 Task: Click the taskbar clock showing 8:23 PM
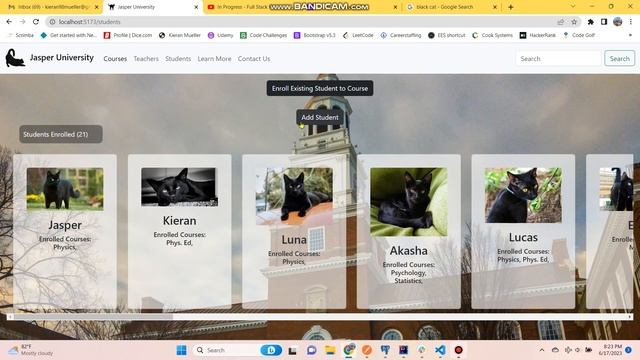[x=611, y=350]
